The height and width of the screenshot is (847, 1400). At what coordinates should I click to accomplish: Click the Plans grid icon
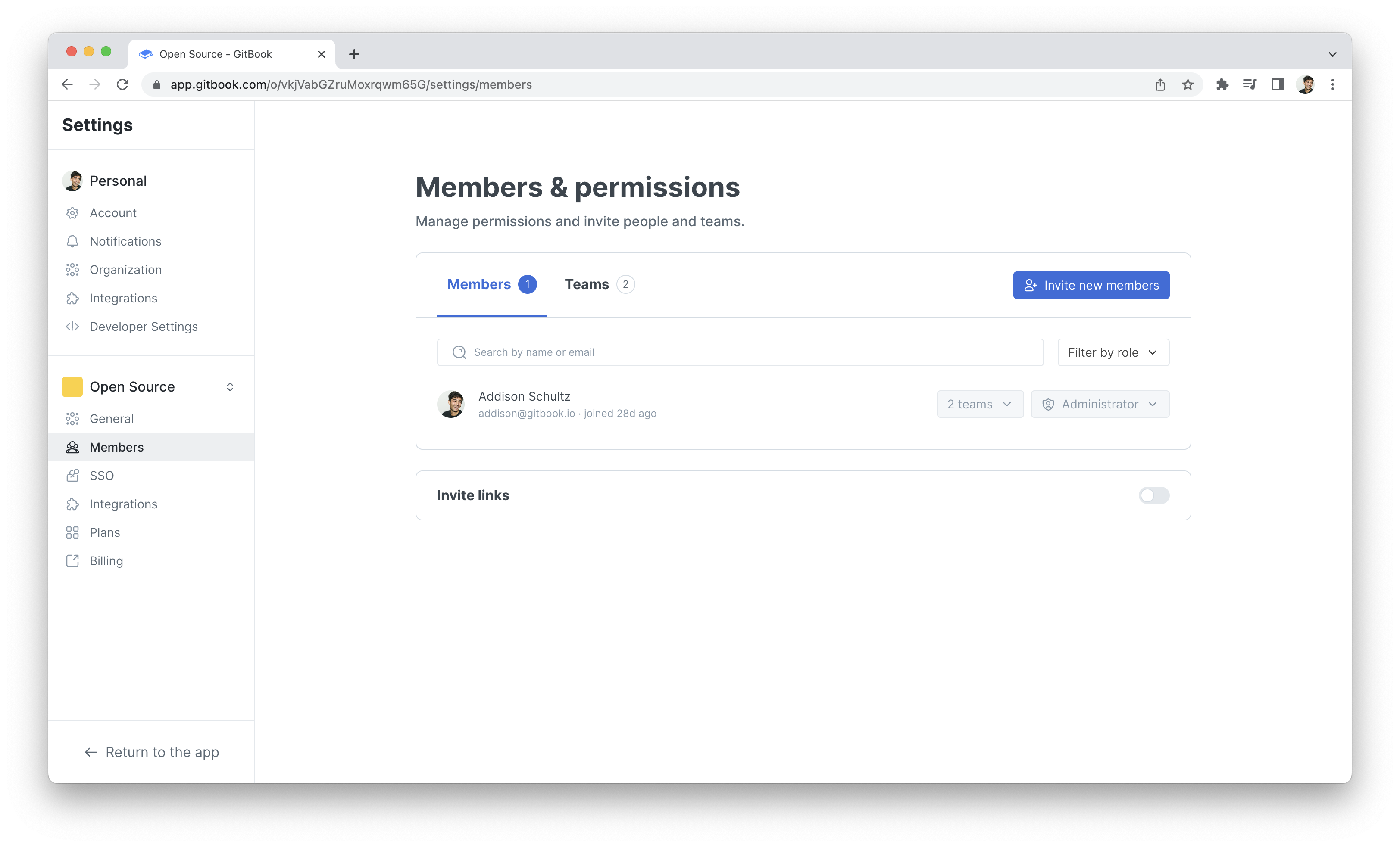[72, 532]
